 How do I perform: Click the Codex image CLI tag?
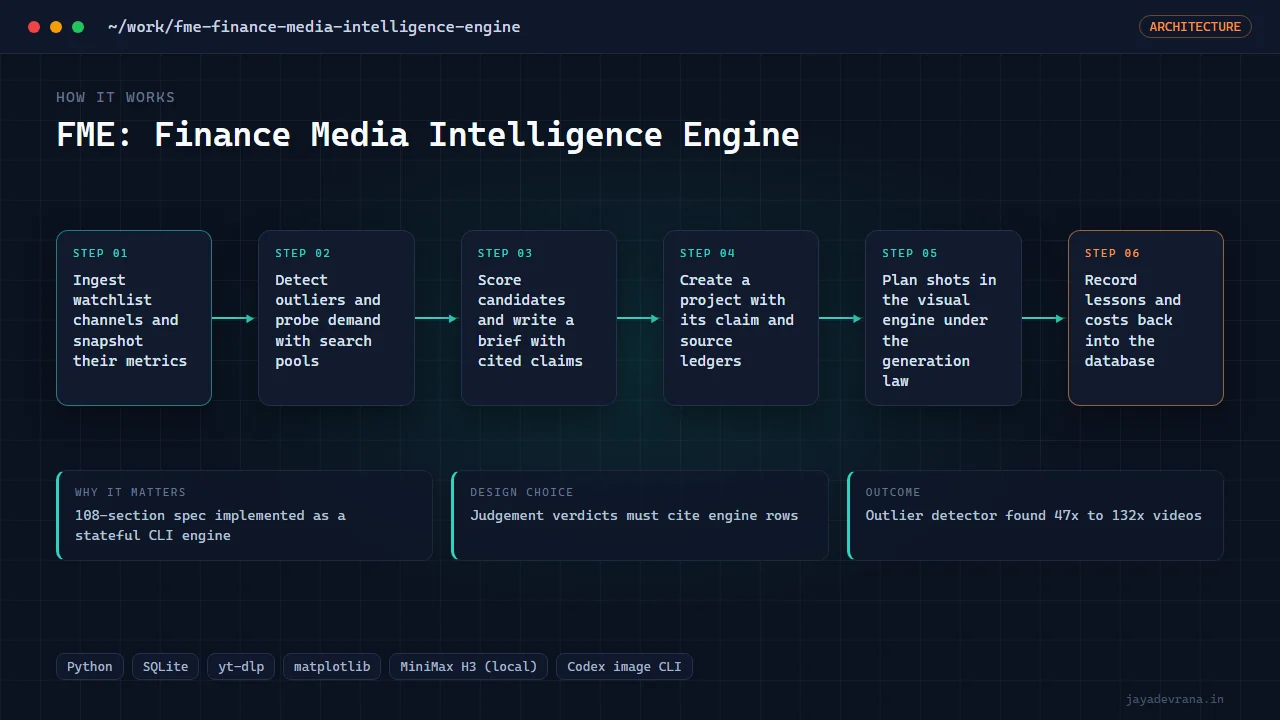624,666
